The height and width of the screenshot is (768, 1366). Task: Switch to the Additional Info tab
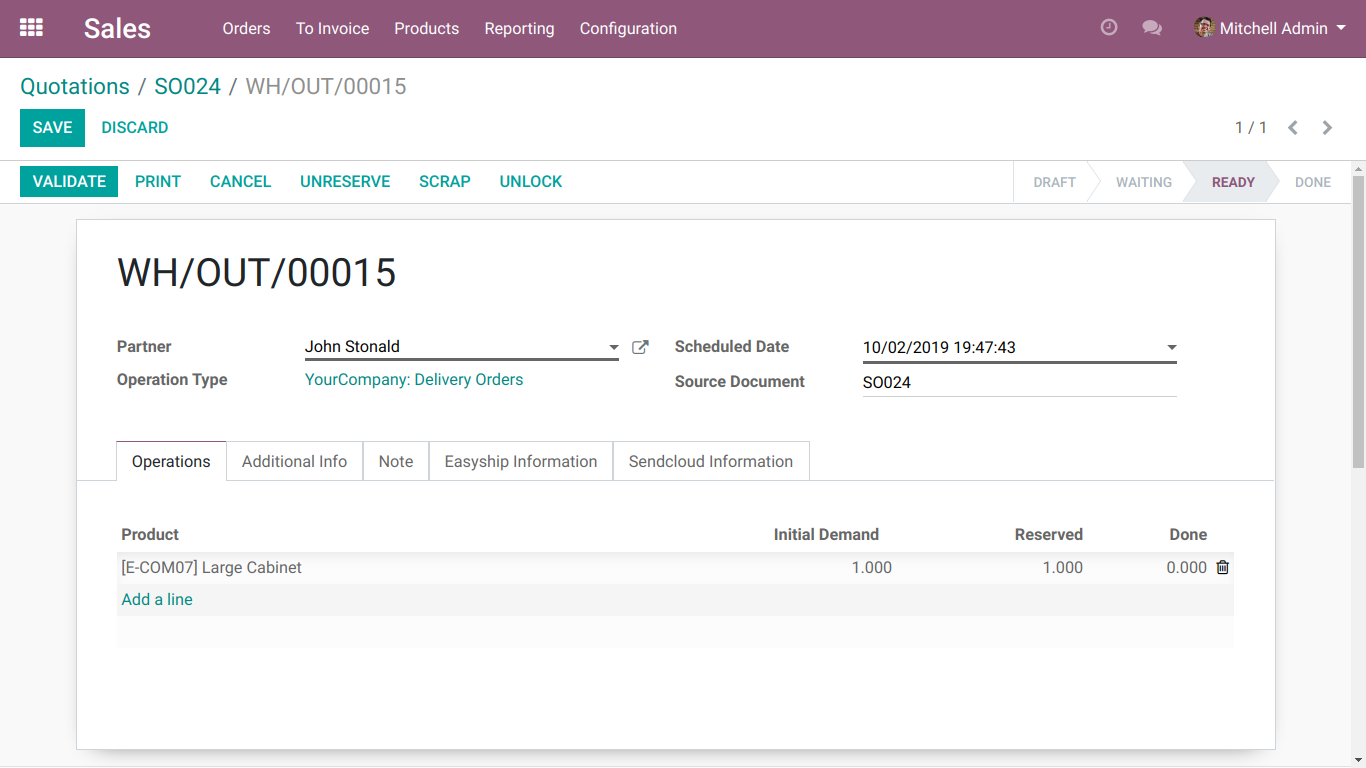click(294, 461)
